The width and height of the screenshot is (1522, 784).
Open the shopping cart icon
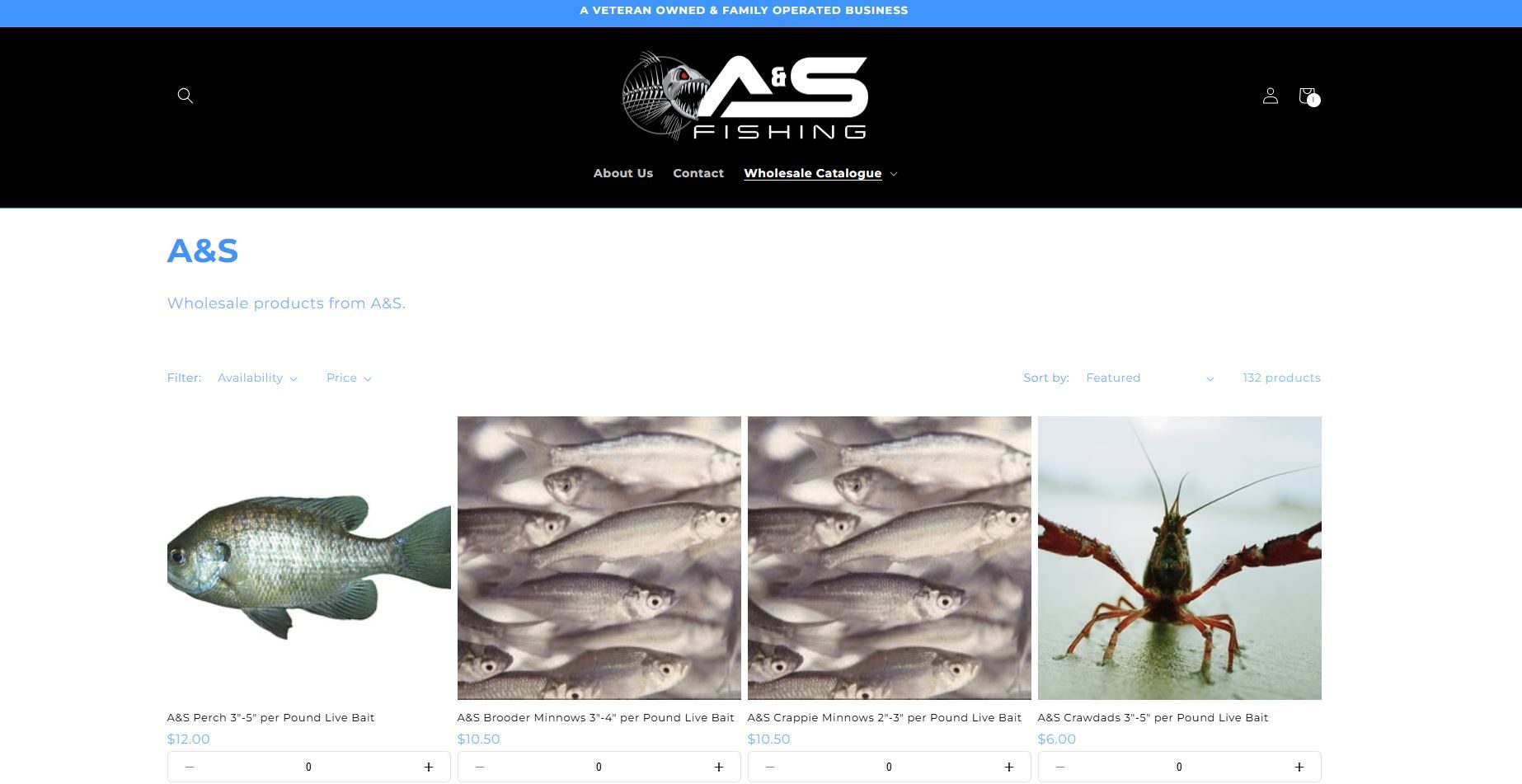(x=1308, y=96)
